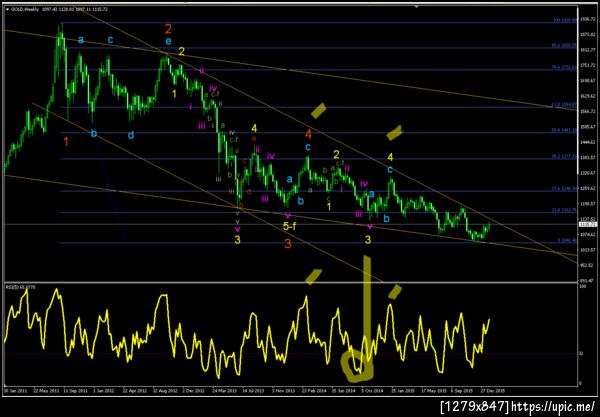
Task: Click the 5 Oct 2014 date label
Action: tap(373, 391)
